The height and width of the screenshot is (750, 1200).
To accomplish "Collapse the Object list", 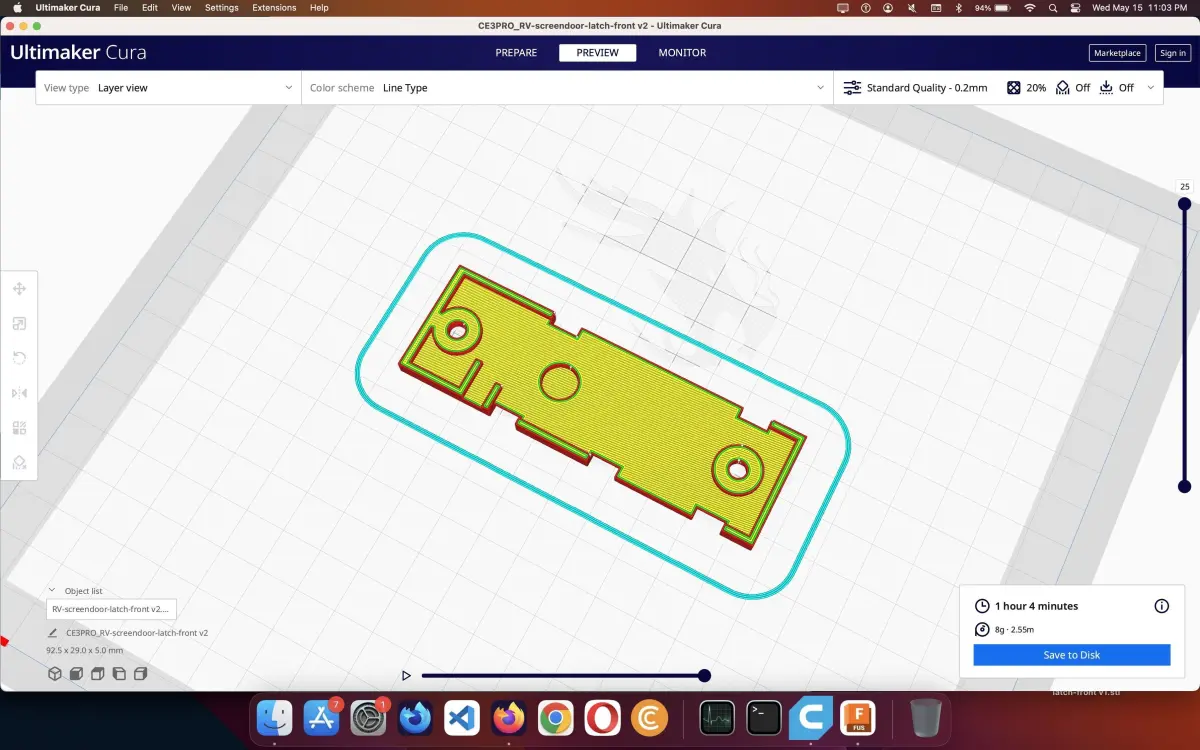I will pos(52,591).
